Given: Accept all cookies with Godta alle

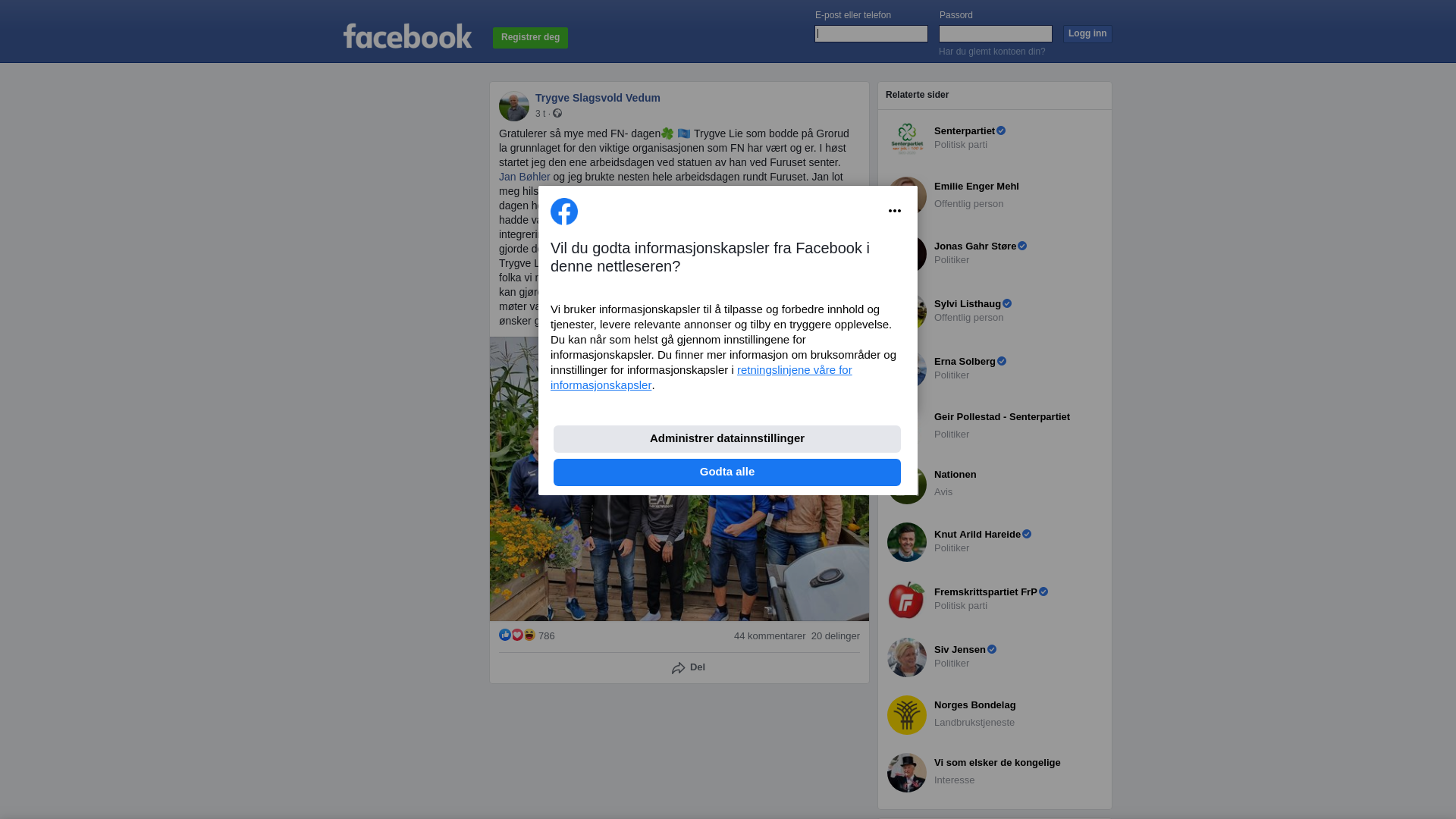Looking at the screenshot, I should pos(727,472).
